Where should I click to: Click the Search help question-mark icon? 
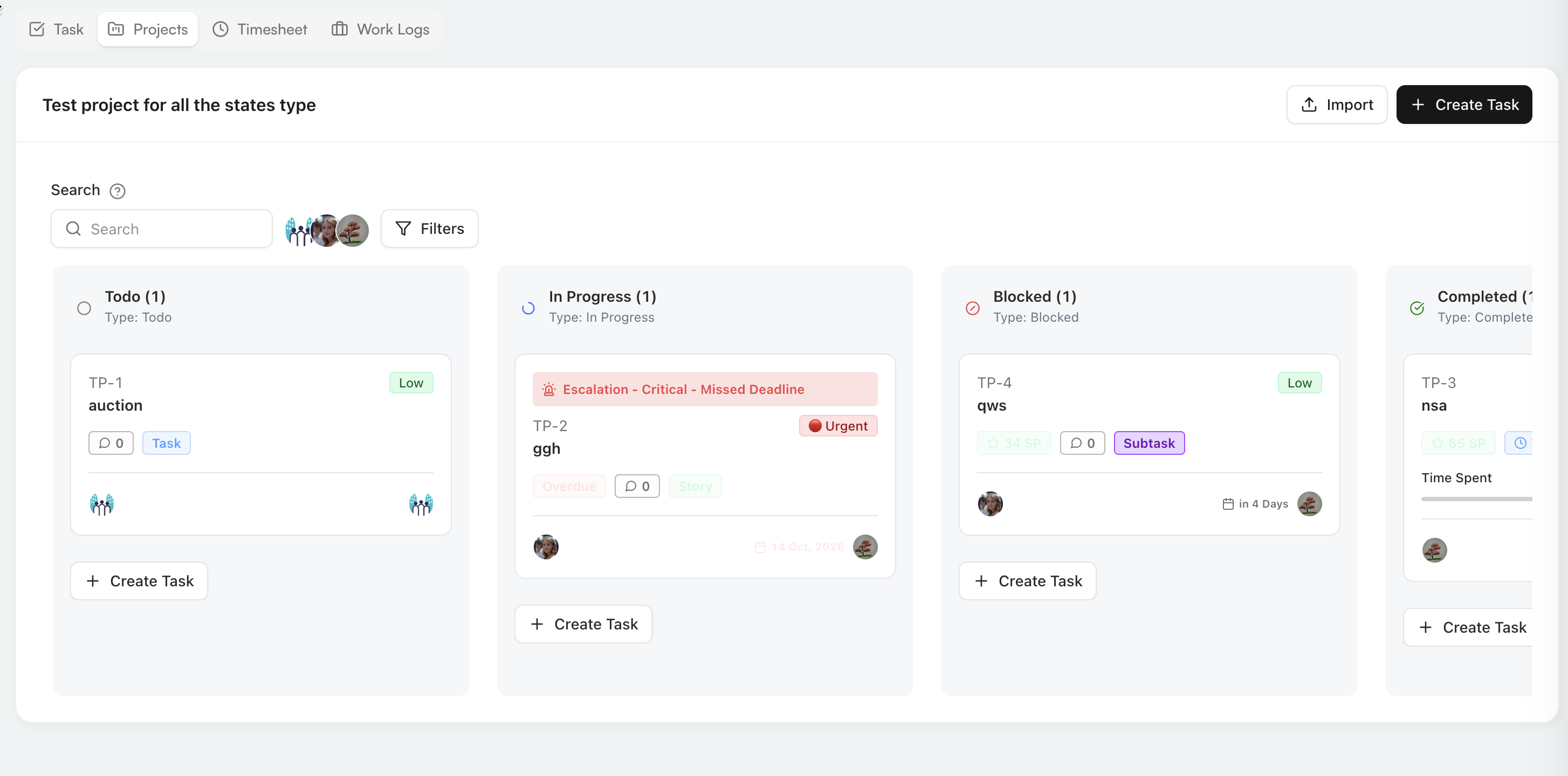point(118,191)
